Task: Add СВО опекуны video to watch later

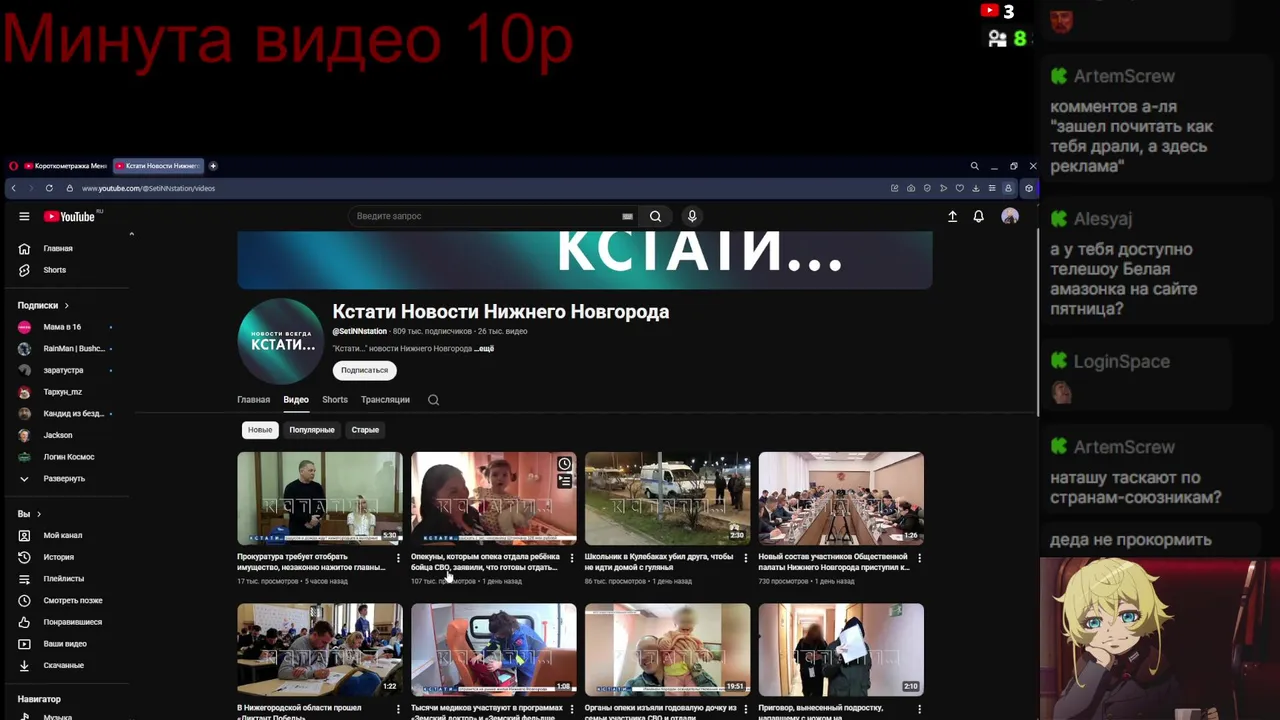Action: pos(565,464)
